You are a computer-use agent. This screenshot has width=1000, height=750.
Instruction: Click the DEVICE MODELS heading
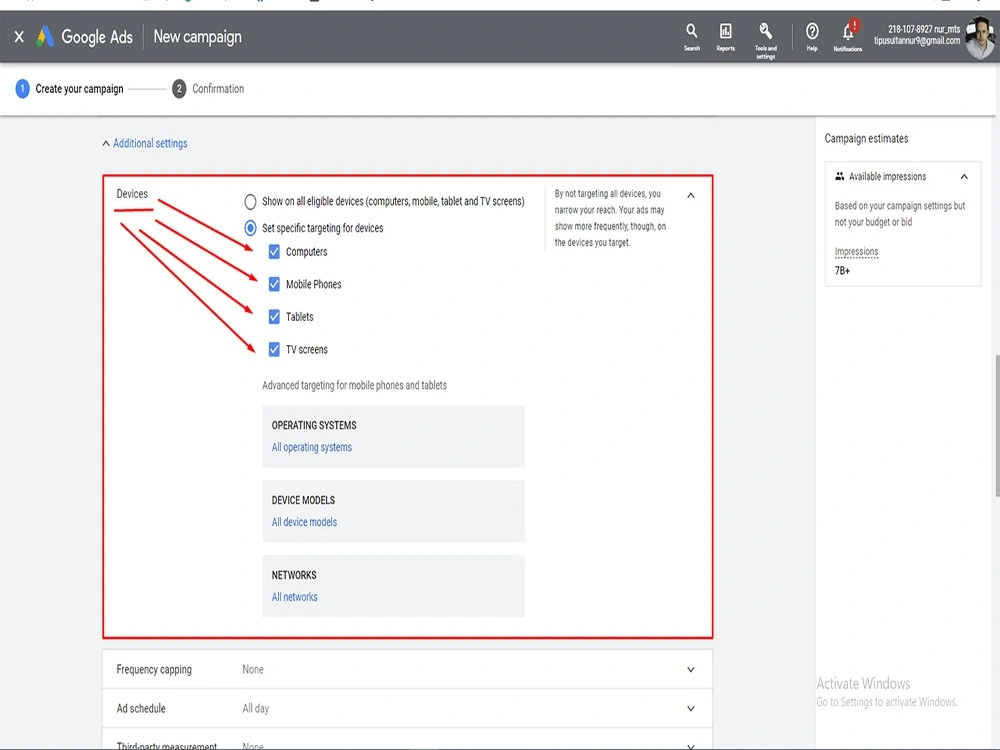click(303, 500)
